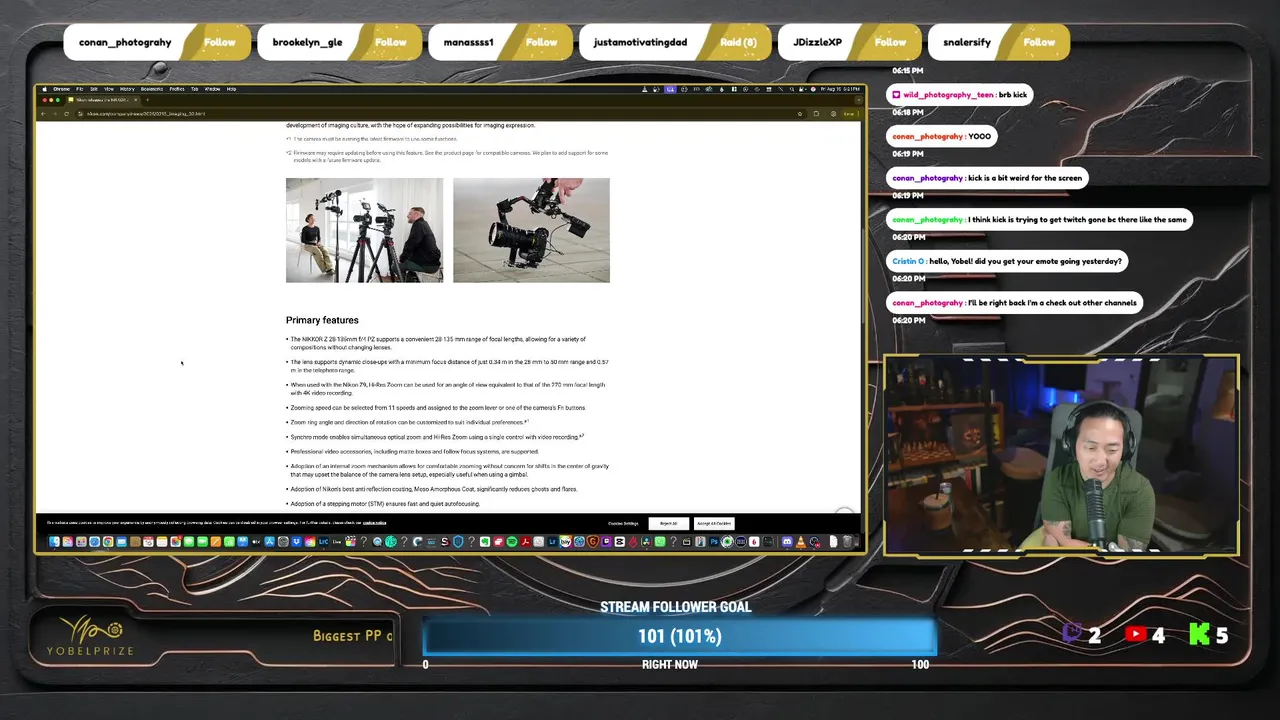Open Messages in the dock
1280x720 pixels.
pyautogui.click(x=189, y=542)
